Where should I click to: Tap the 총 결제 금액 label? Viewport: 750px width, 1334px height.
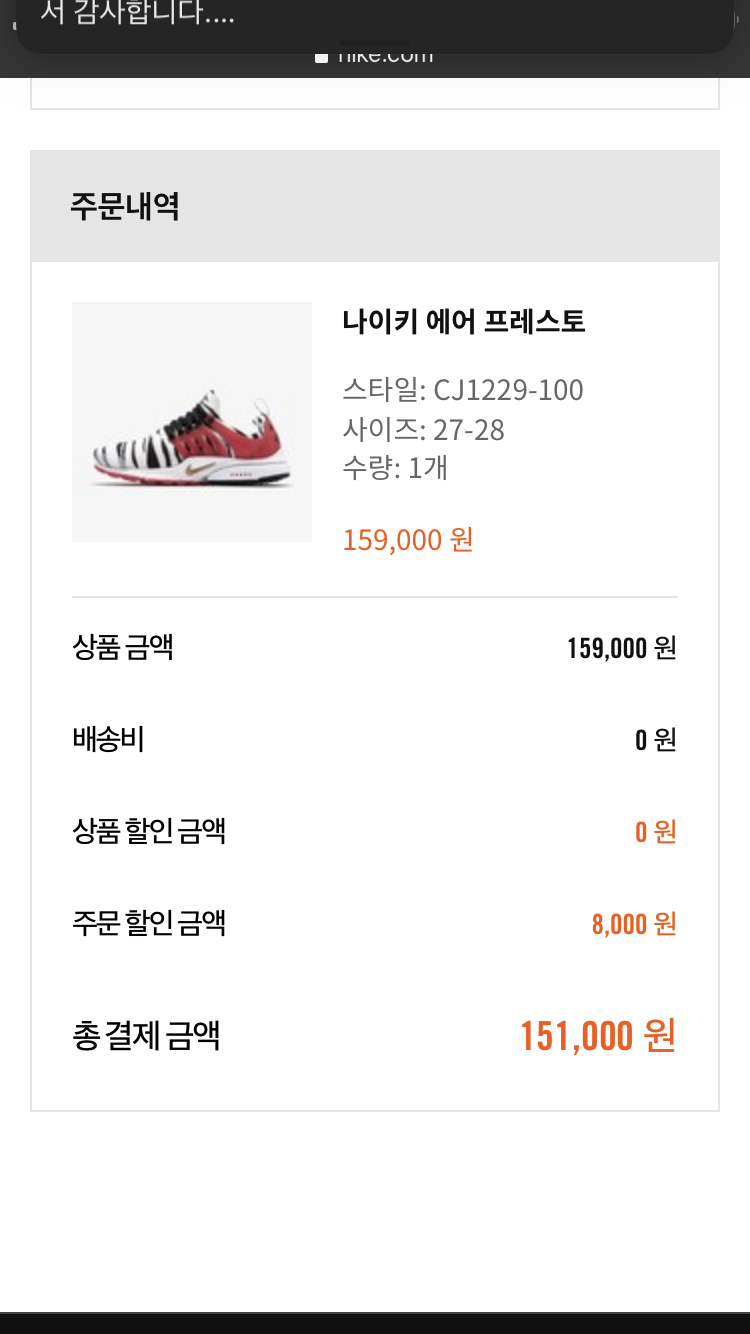coord(146,1035)
